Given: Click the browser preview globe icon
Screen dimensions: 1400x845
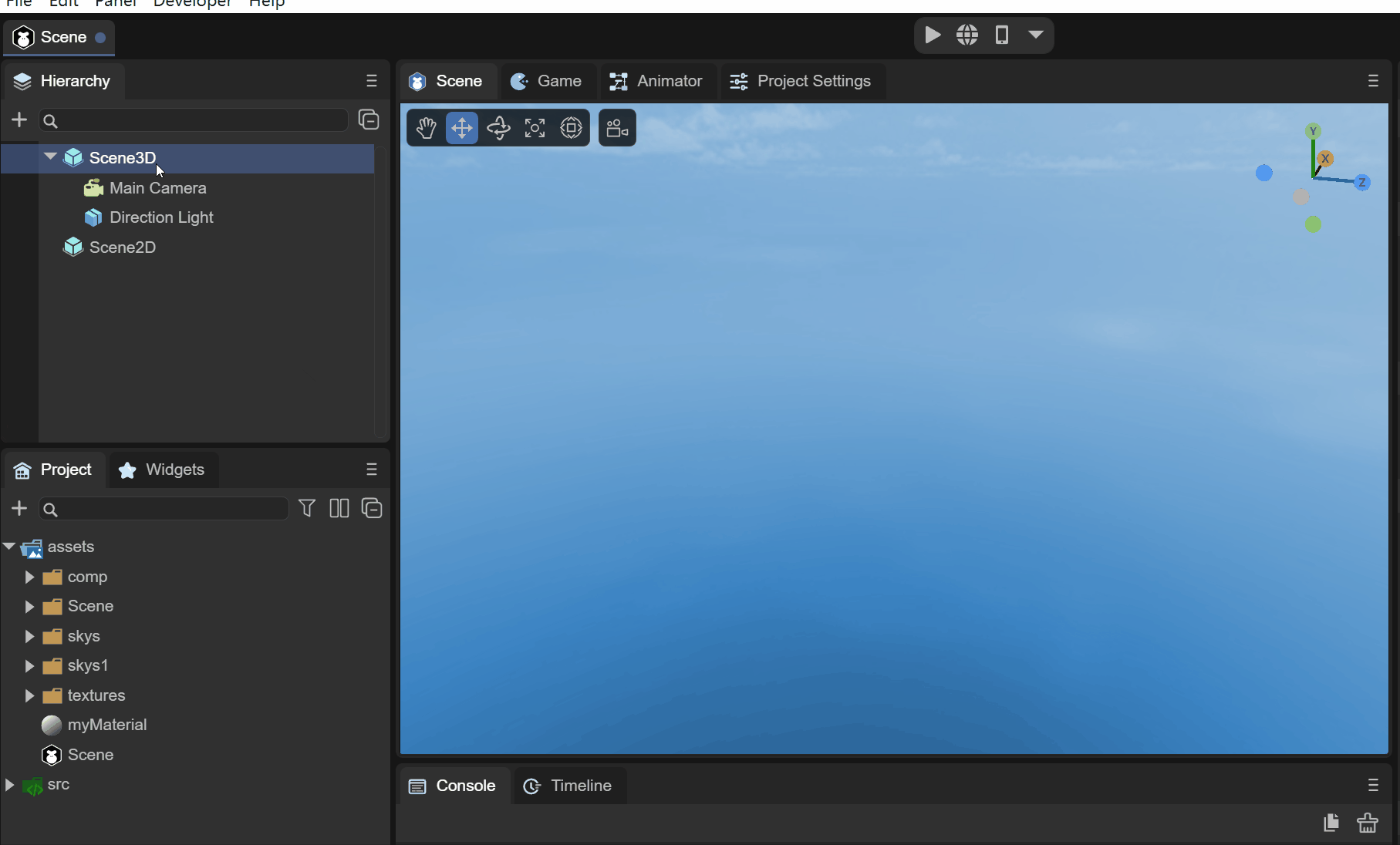Looking at the screenshot, I should pyautogui.click(x=967, y=35).
